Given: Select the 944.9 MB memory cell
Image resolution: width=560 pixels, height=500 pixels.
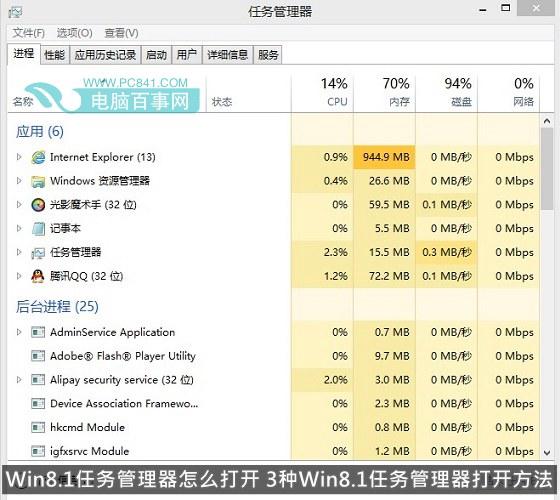Looking at the screenshot, I should coord(385,157).
